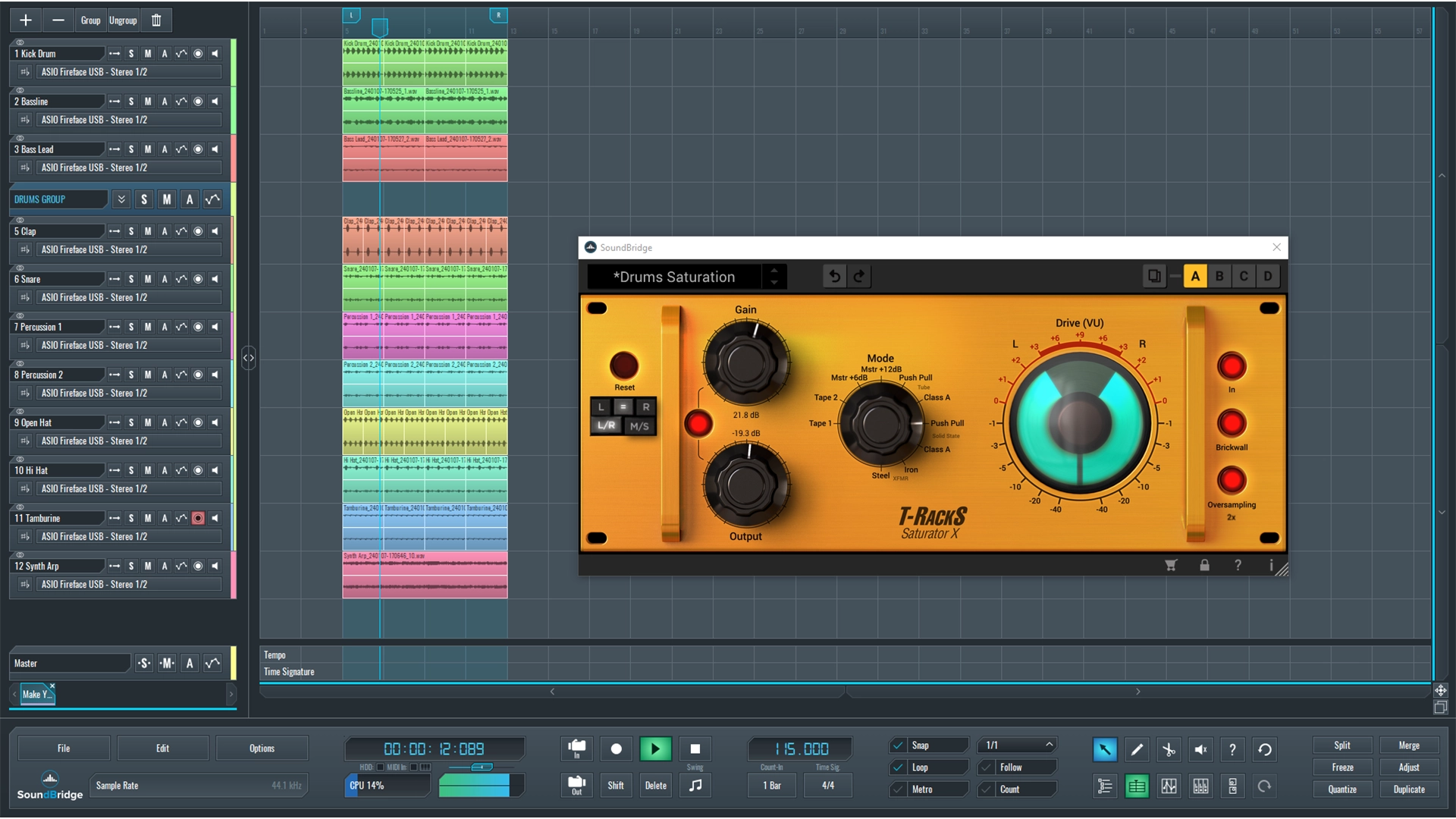The height and width of the screenshot is (819, 1456).
Task: Open the Options menu
Action: coord(262,748)
